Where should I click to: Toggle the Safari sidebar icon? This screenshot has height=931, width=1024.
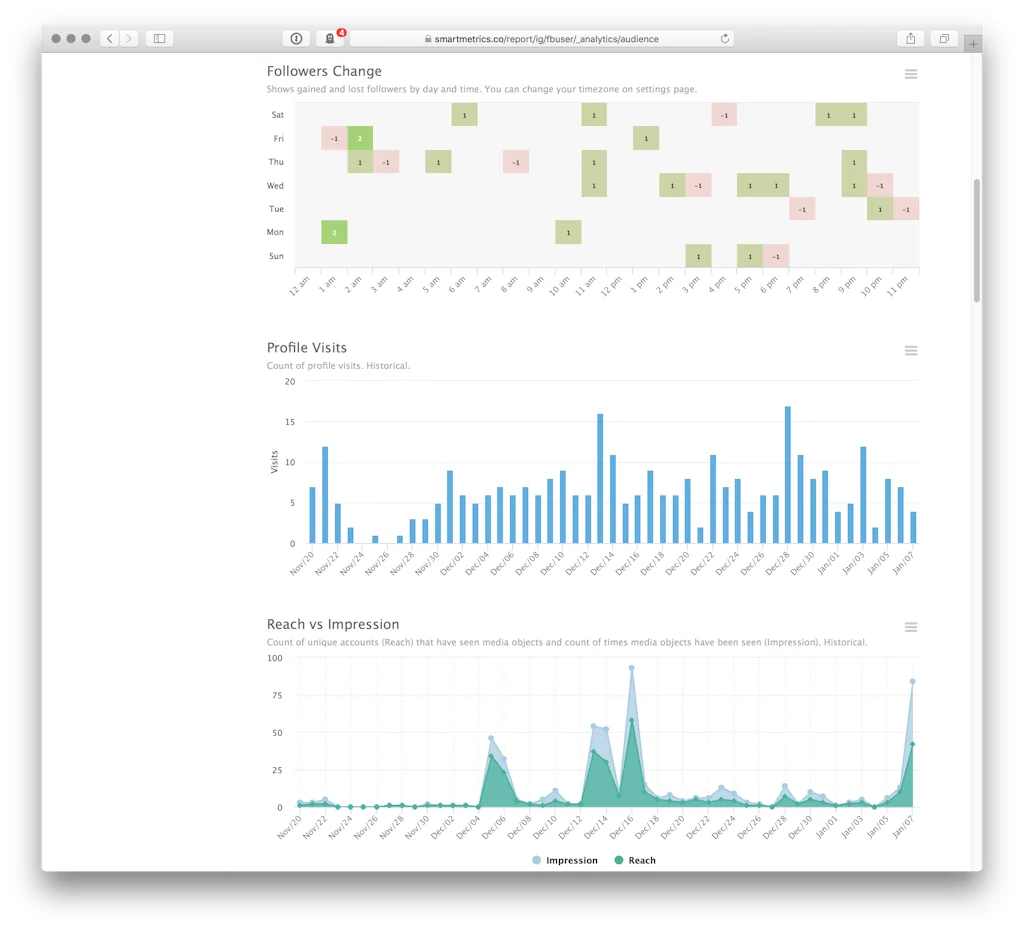[x=159, y=37]
